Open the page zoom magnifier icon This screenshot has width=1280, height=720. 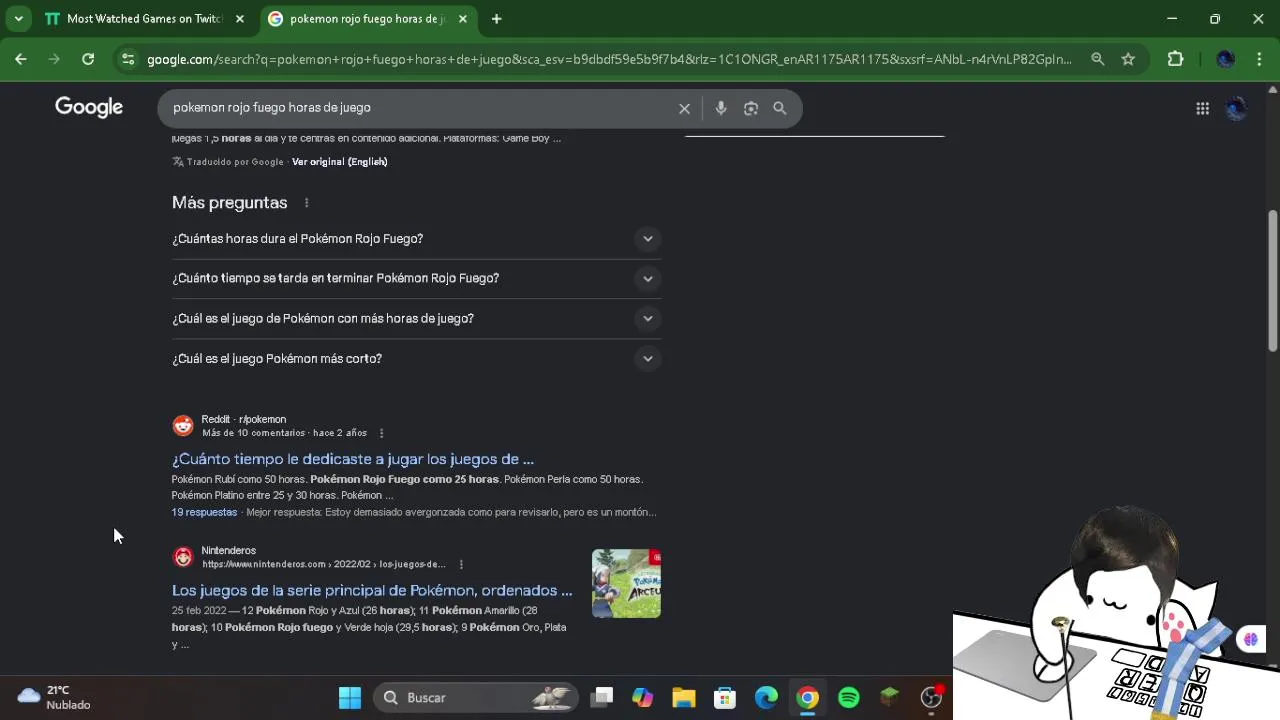(1098, 59)
